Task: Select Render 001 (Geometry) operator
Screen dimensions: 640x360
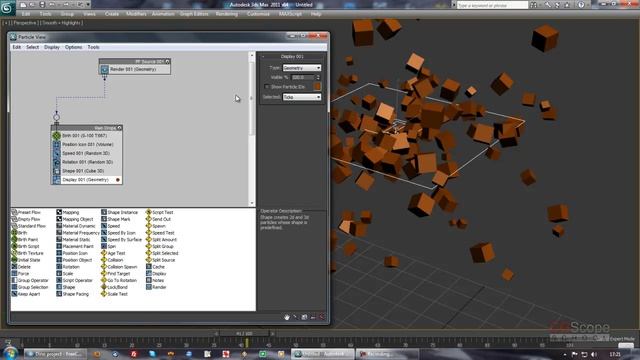Action: pyautogui.click(x=135, y=69)
